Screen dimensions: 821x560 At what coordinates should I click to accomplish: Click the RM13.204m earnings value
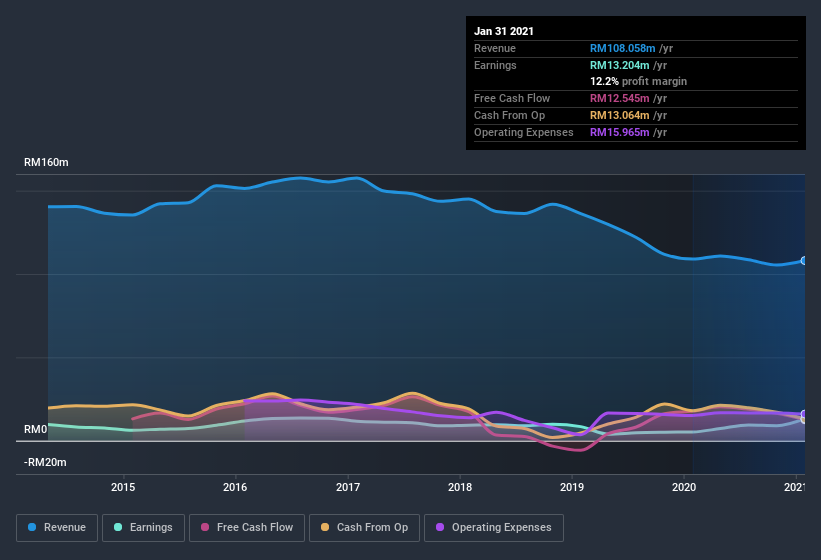[619, 65]
